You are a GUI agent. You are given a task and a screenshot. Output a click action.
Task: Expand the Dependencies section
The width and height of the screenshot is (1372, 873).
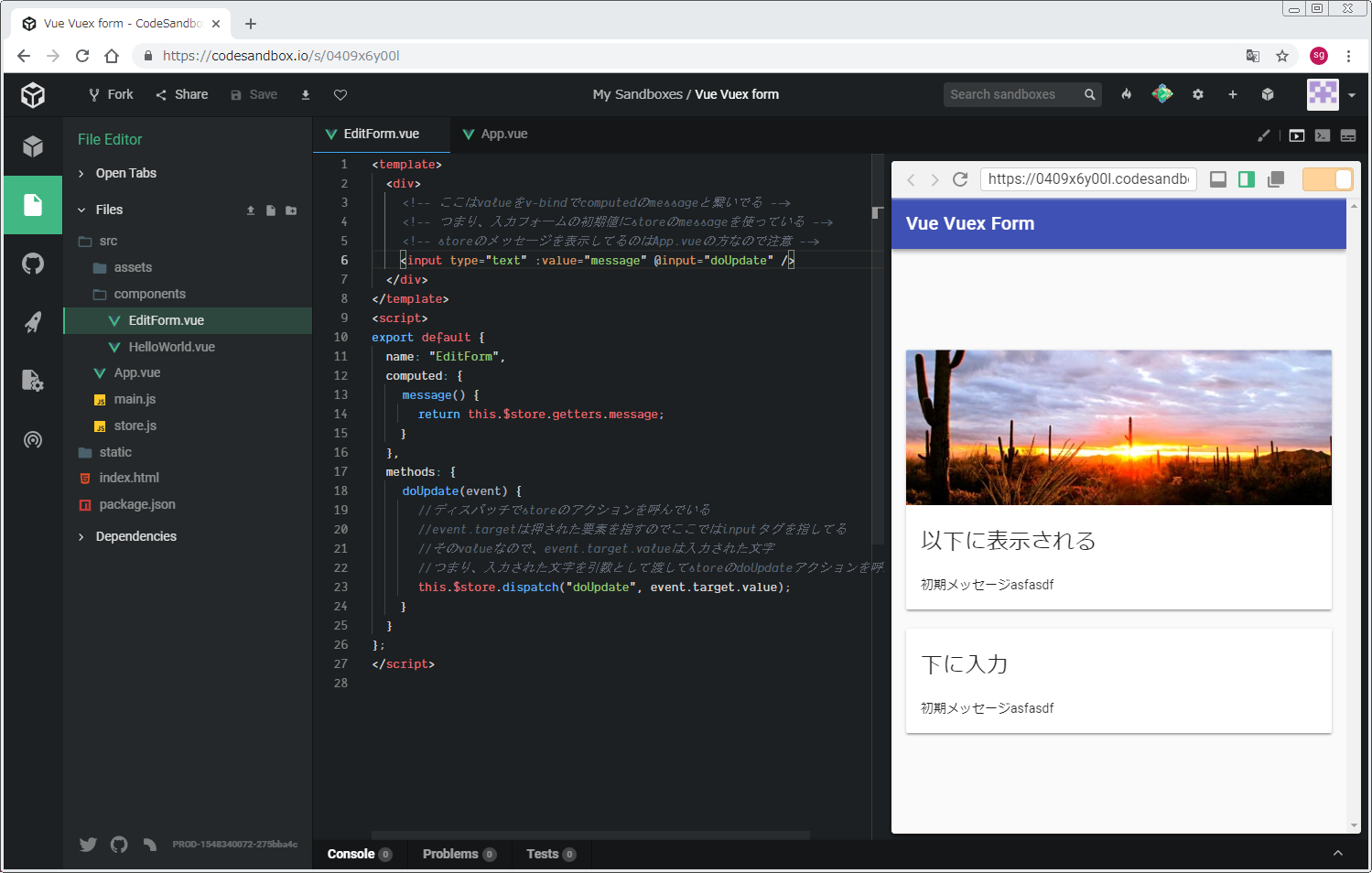pyautogui.click(x=135, y=536)
